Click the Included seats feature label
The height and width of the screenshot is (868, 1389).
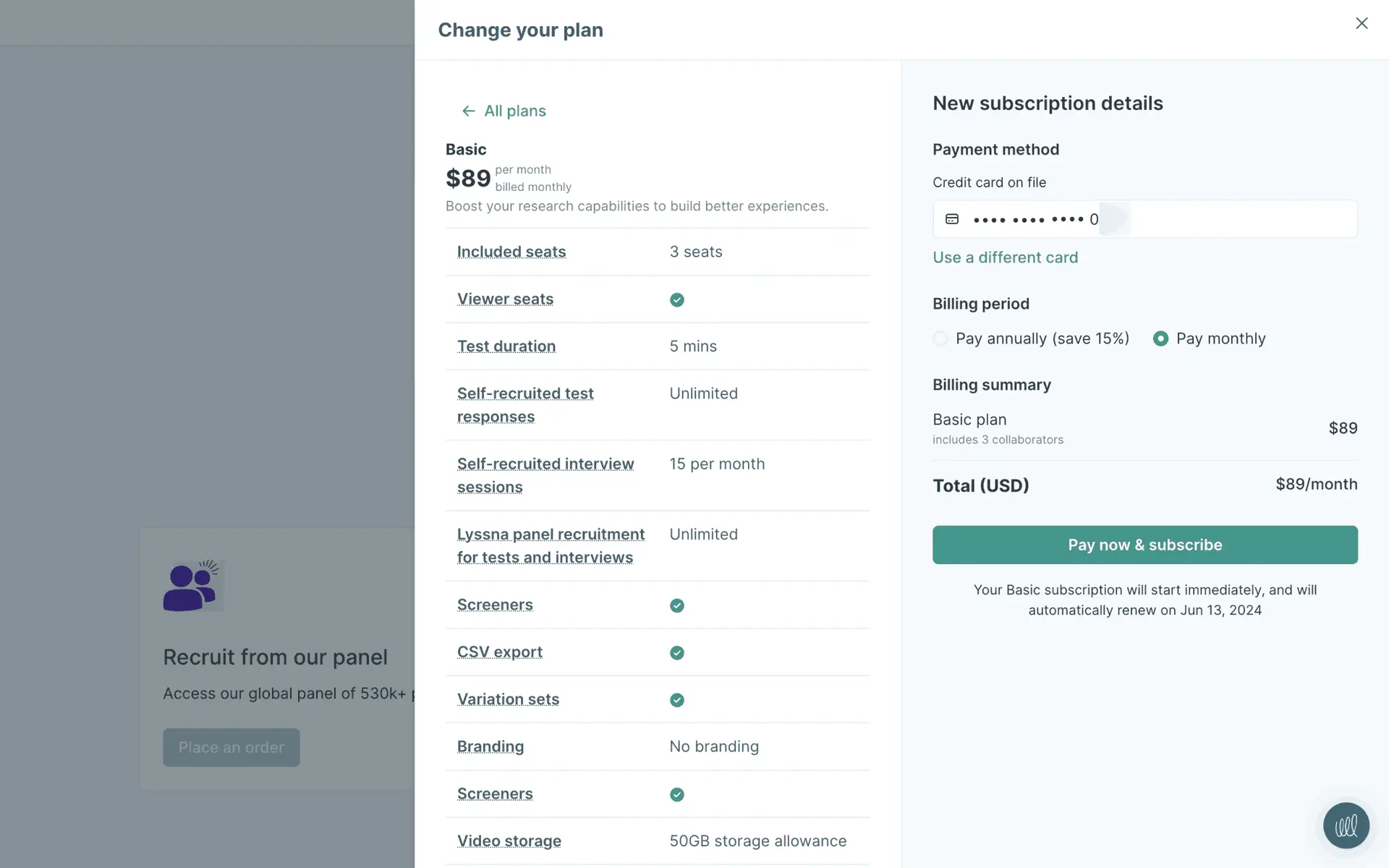(x=511, y=252)
